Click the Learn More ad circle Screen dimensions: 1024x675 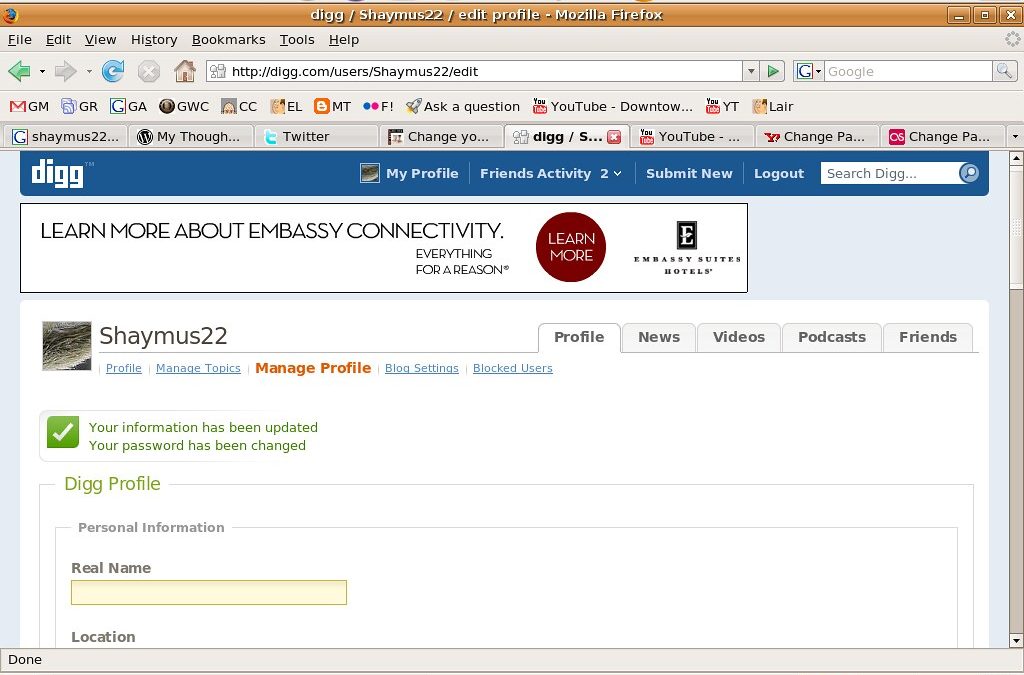tap(571, 247)
